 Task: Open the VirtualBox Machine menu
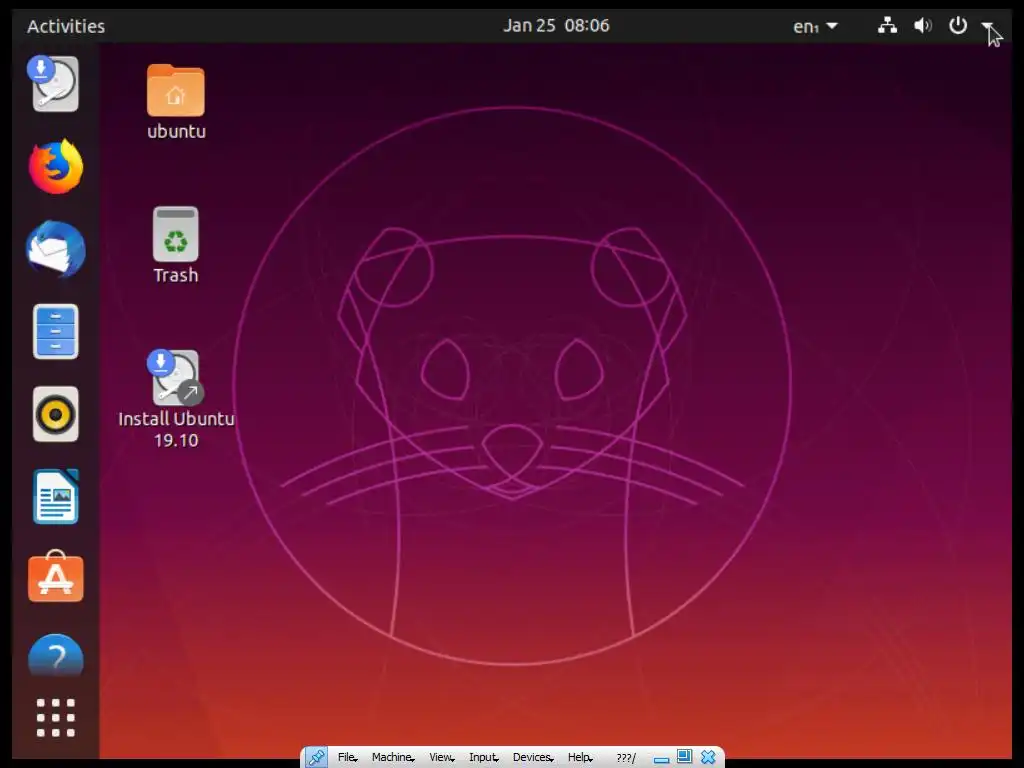(393, 758)
